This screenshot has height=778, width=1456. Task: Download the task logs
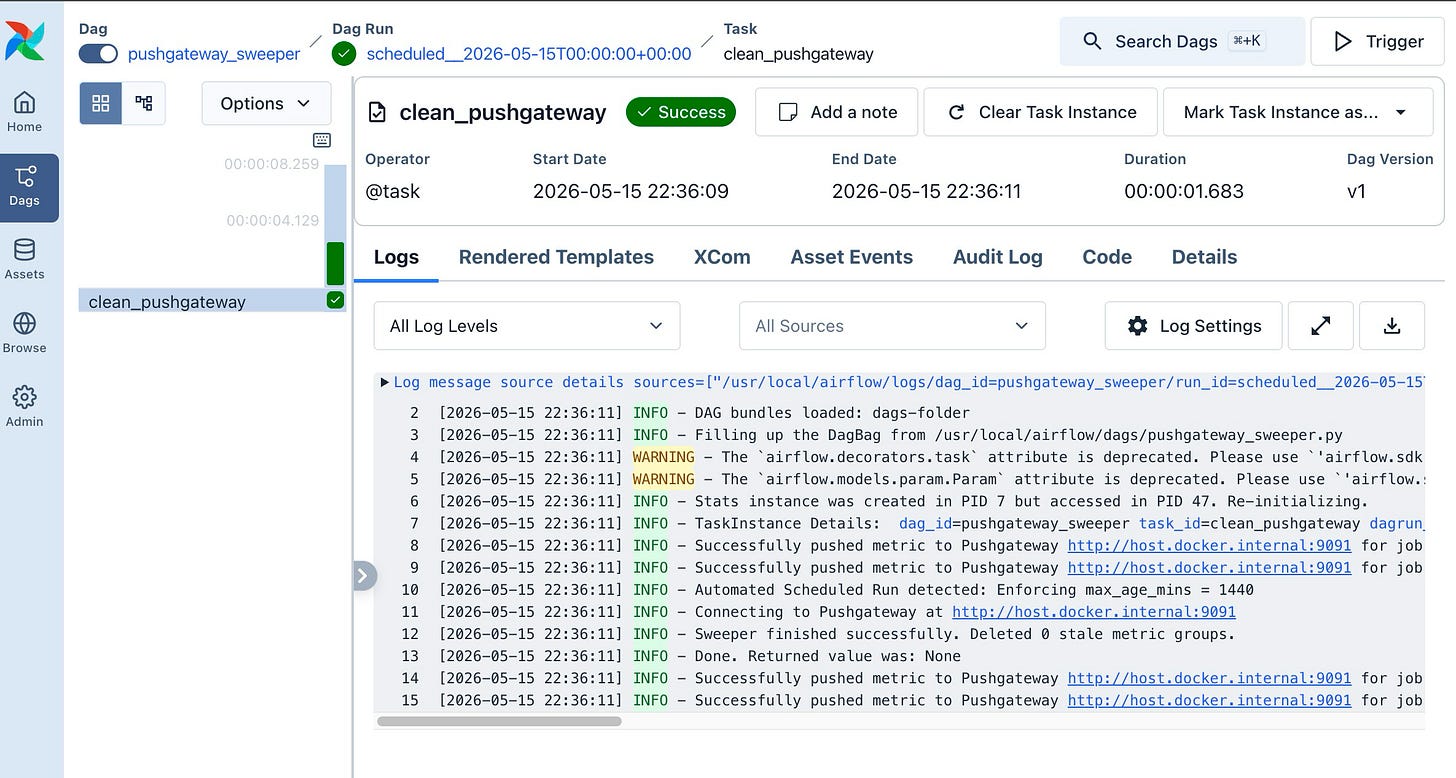click(x=1392, y=326)
